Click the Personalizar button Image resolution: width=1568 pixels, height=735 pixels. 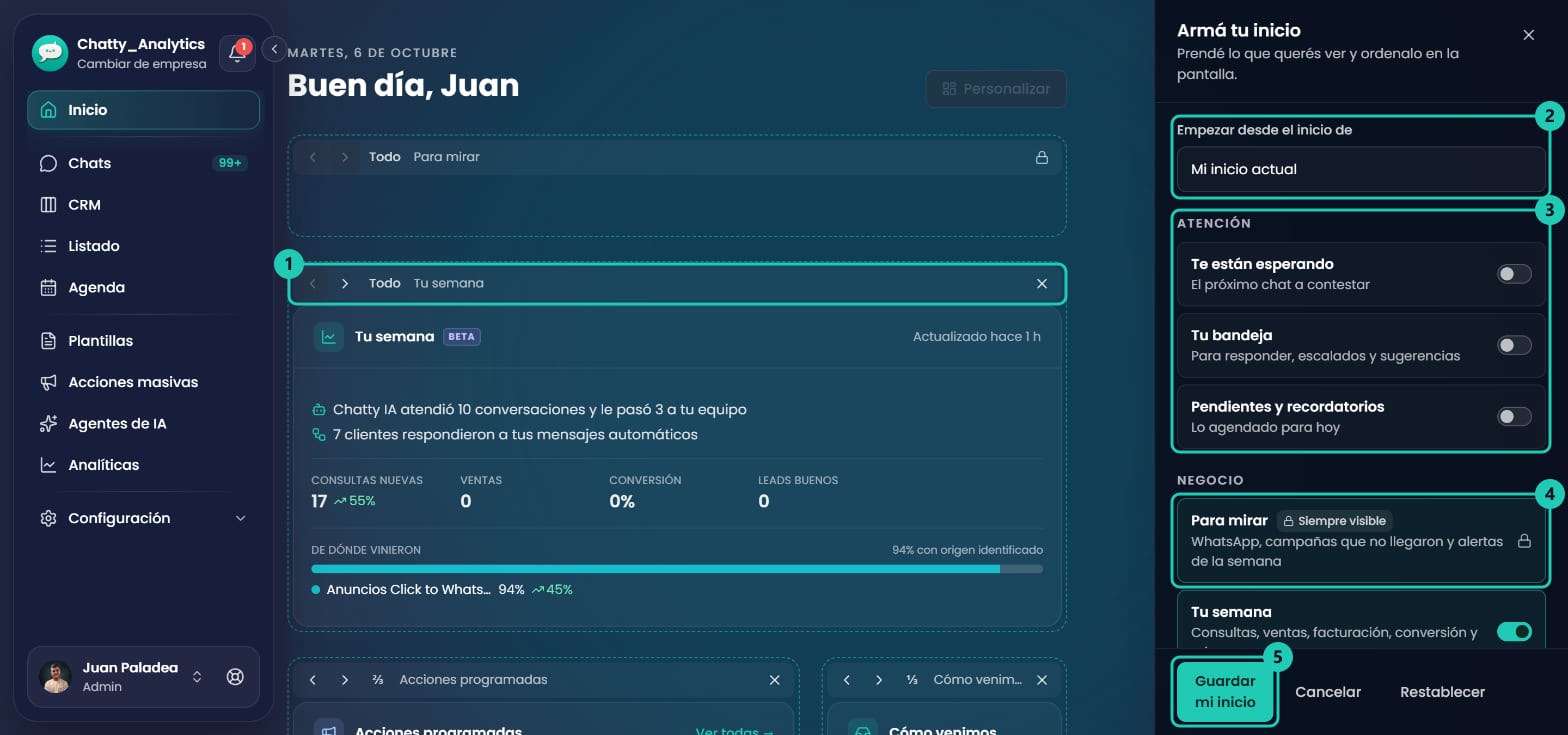tap(996, 89)
